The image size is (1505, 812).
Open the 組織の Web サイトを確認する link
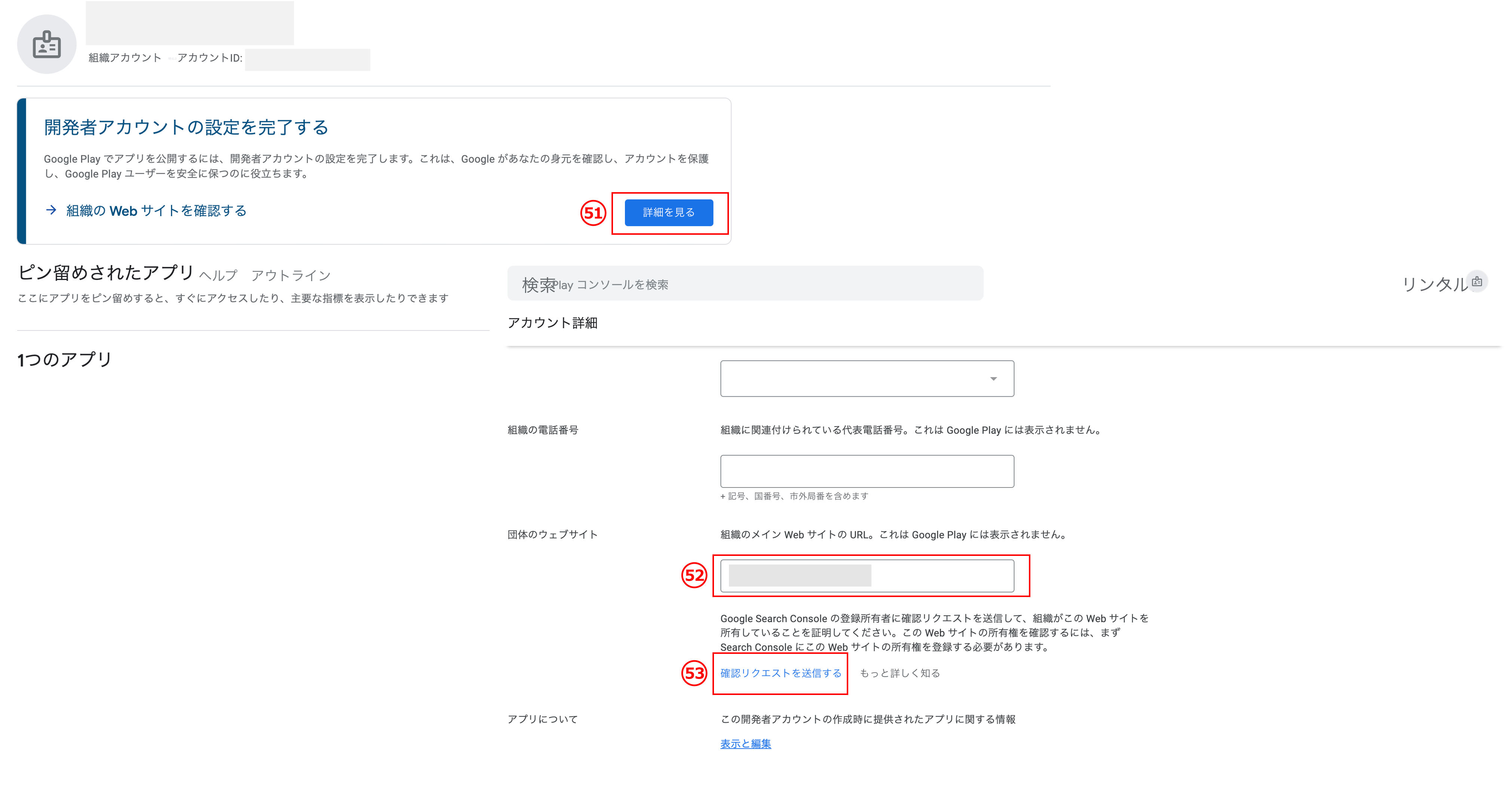[x=156, y=210]
